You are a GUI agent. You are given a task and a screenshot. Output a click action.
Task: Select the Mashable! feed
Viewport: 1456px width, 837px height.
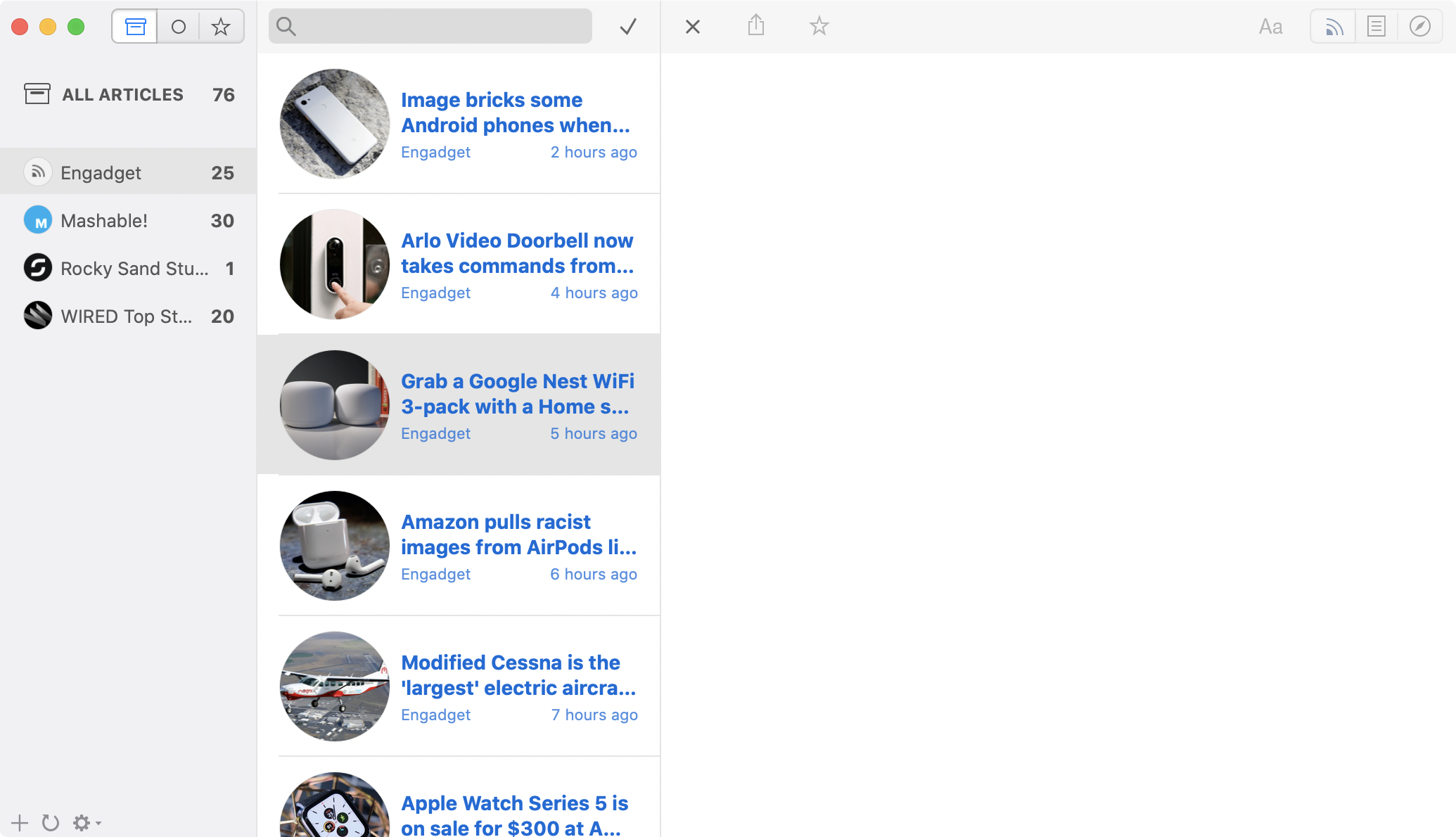point(129,220)
